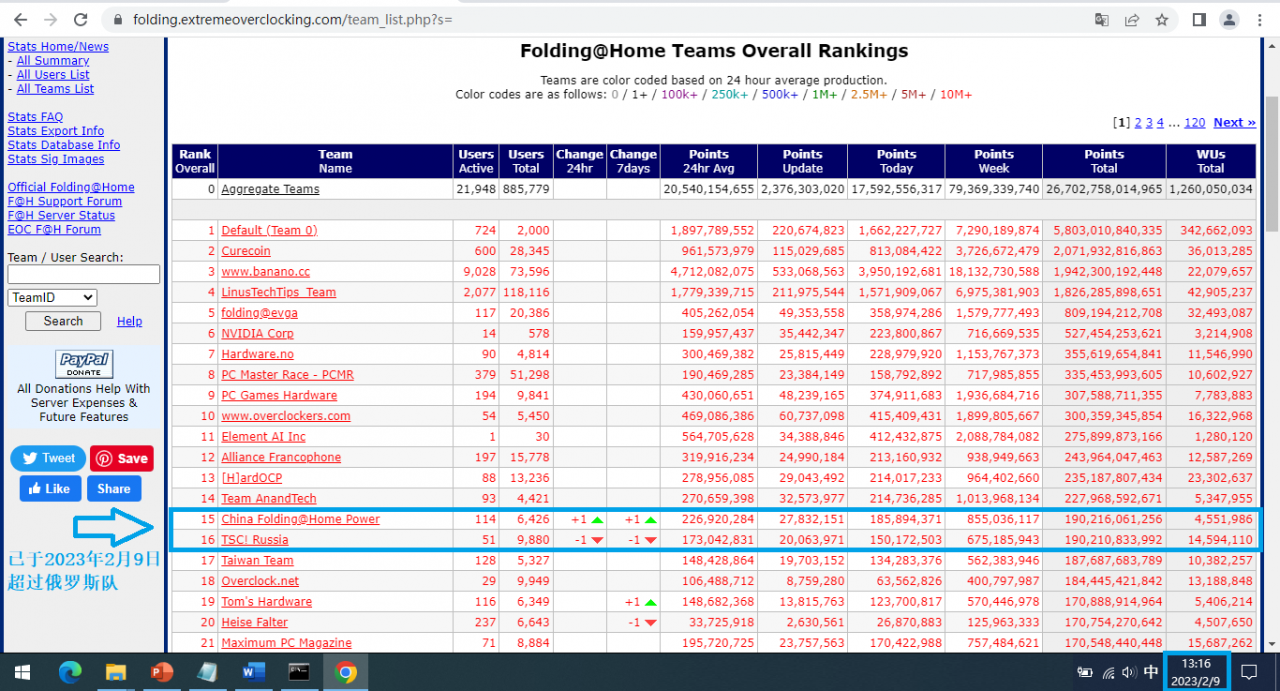Open the Taiwan Team link

258,560
